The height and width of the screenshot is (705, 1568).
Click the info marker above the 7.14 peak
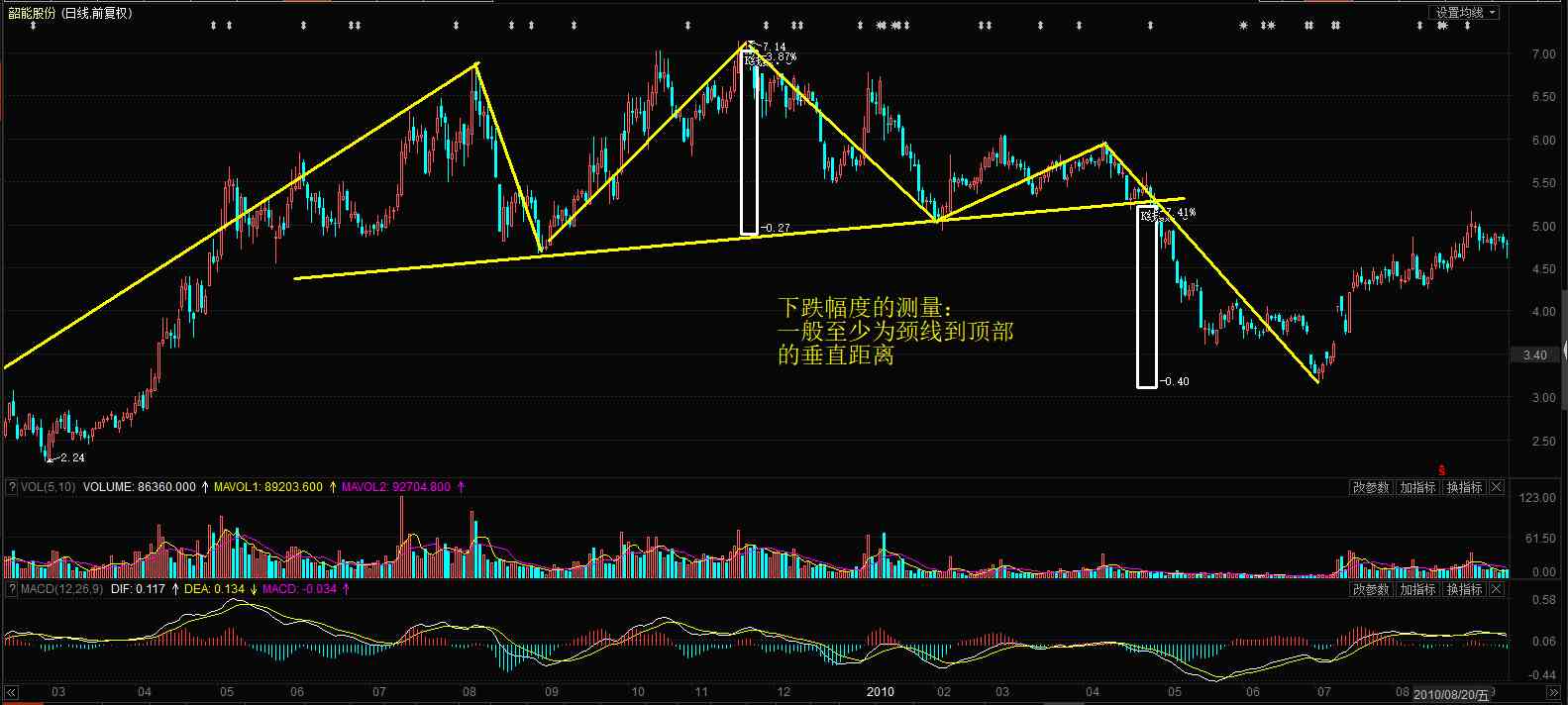coord(767,26)
